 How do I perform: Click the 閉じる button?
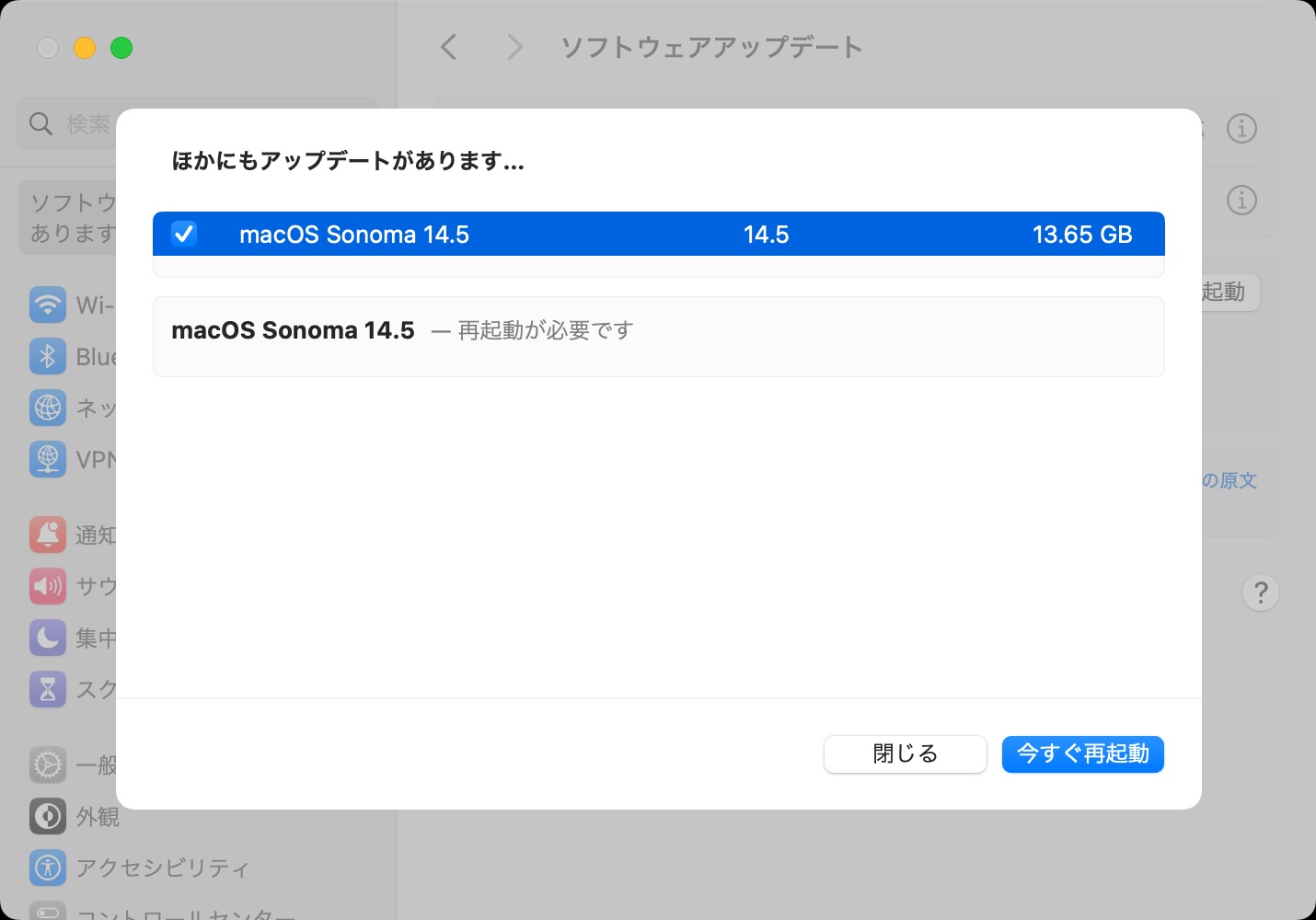906,754
